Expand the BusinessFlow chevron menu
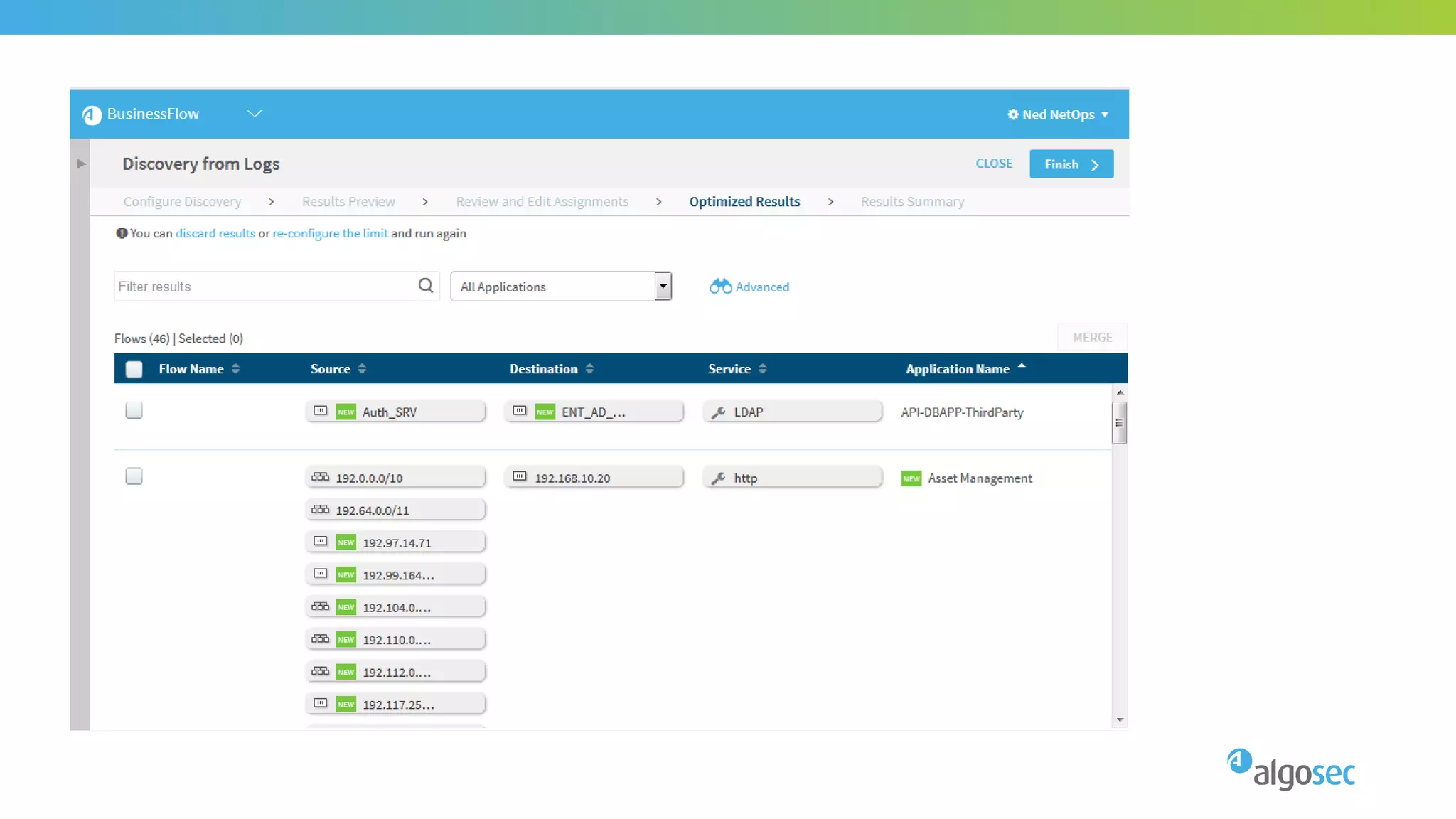Viewport: 1456px width, 819px height. pos(255,114)
